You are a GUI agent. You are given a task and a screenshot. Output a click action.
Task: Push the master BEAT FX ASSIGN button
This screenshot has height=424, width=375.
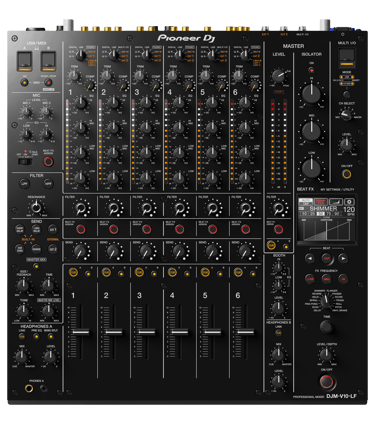pyautogui.click(x=279, y=229)
